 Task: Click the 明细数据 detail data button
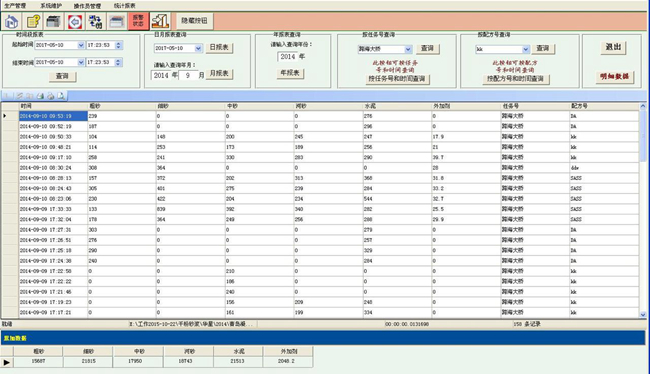pos(614,77)
